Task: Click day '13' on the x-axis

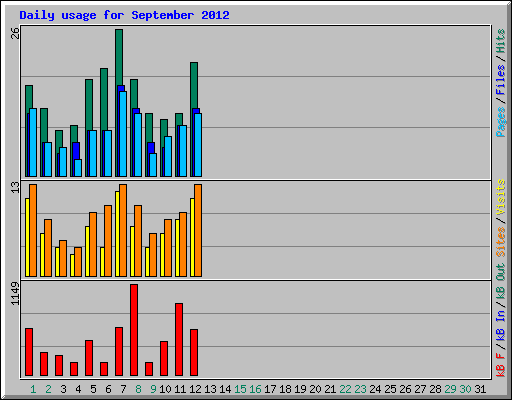Action: coord(210,389)
